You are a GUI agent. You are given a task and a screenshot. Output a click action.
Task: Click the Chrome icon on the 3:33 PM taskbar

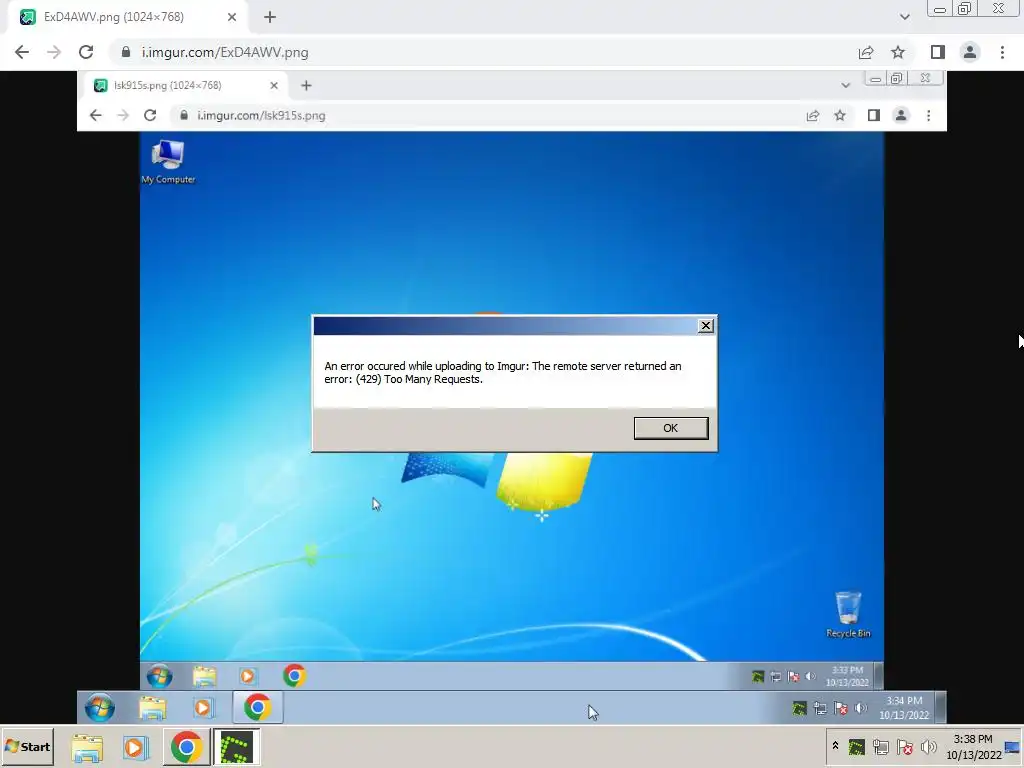(x=295, y=676)
